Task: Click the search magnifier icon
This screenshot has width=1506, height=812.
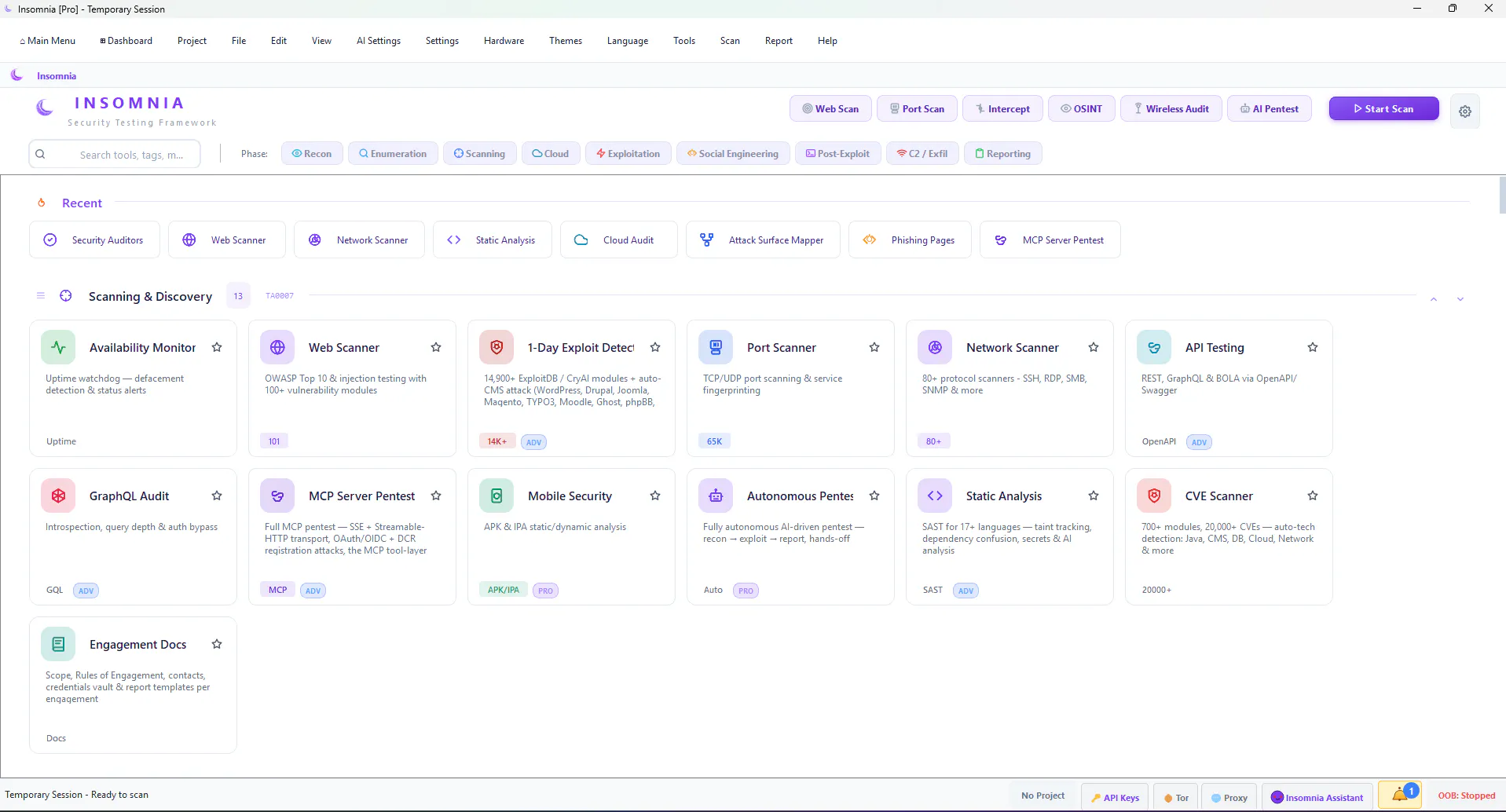Action: [40, 154]
